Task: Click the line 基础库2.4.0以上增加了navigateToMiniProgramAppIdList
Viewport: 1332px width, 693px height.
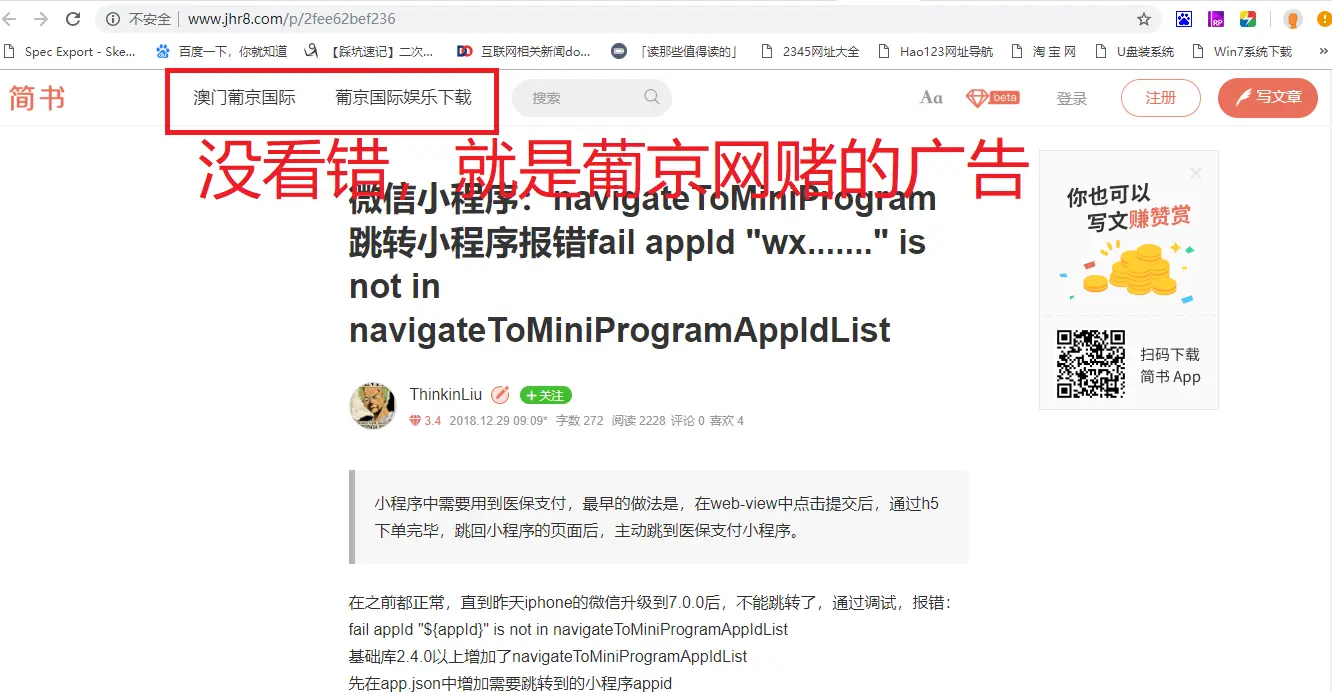Action: click(548, 657)
